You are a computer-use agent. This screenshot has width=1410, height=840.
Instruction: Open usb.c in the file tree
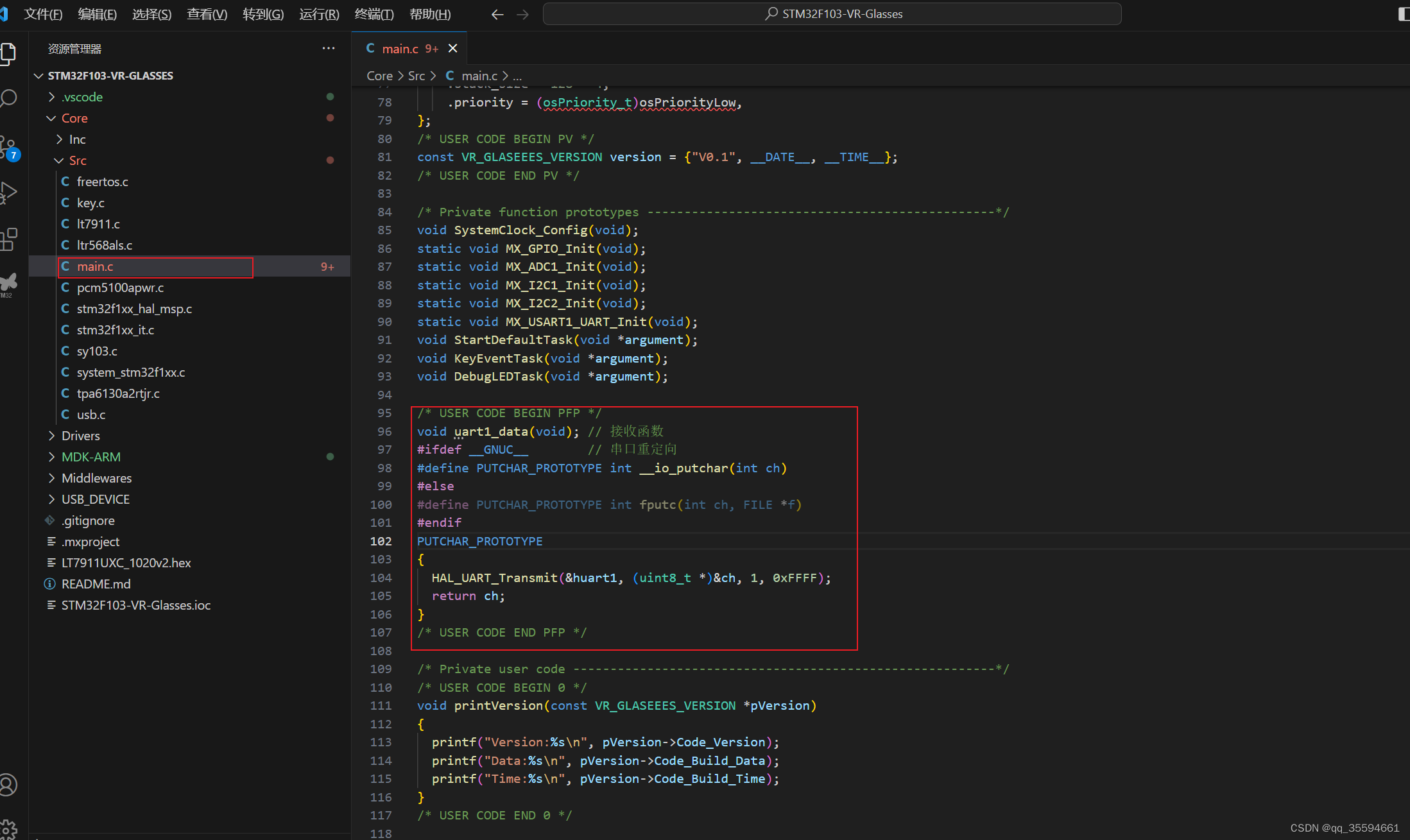coord(91,415)
